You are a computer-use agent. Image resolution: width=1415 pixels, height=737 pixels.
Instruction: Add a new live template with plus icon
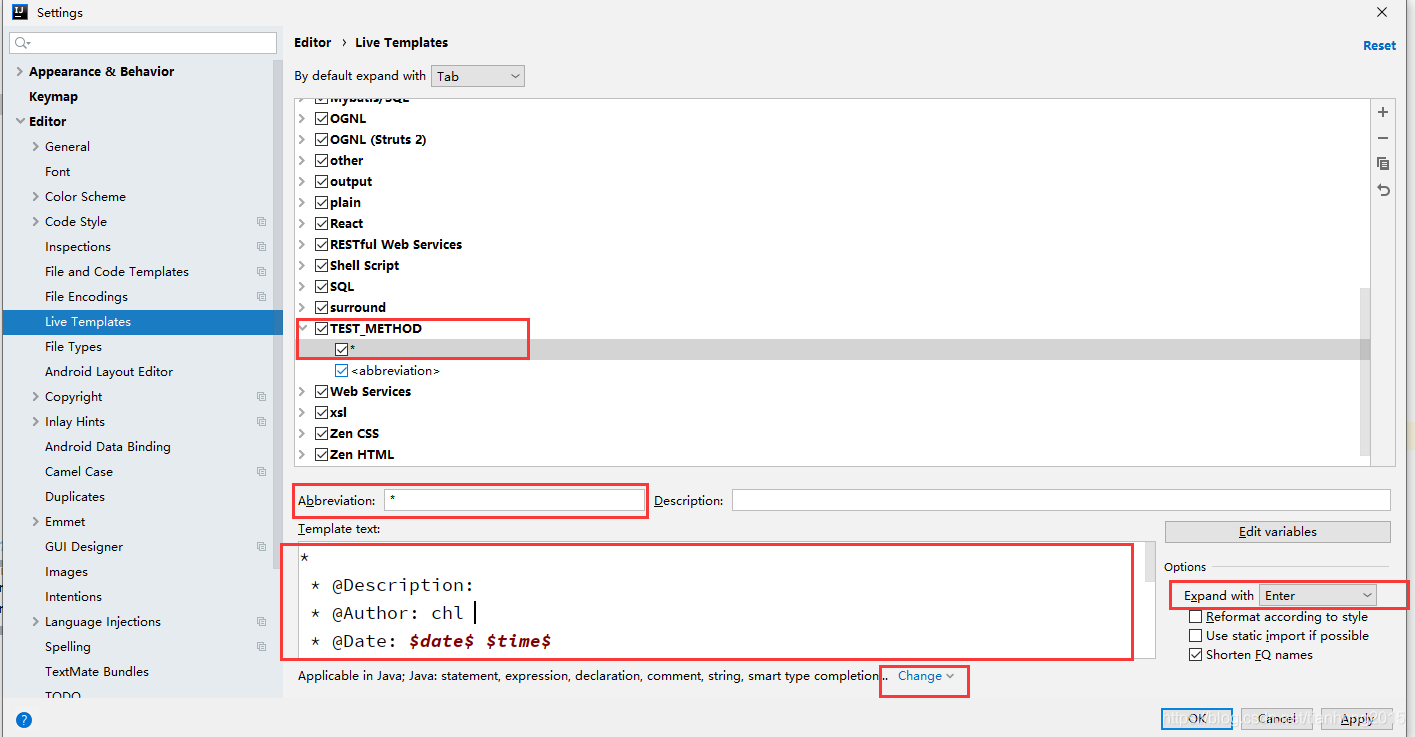[1383, 112]
